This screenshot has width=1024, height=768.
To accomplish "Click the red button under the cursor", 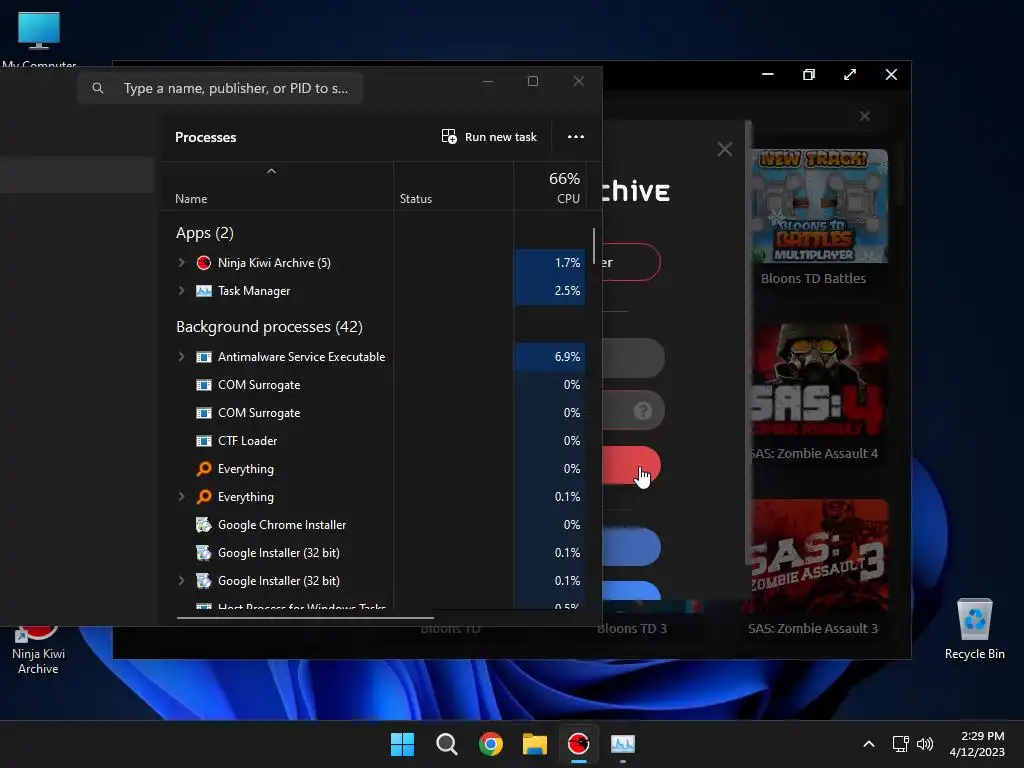I will [x=631, y=465].
